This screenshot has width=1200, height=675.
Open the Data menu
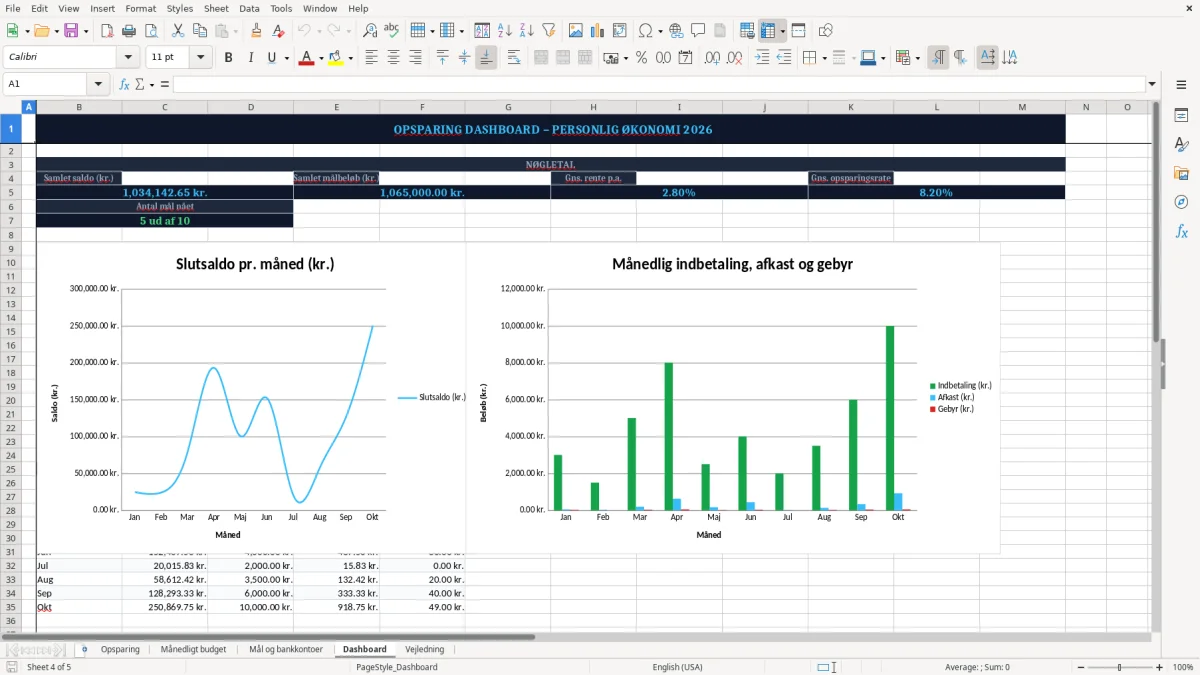[x=249, y=8]
